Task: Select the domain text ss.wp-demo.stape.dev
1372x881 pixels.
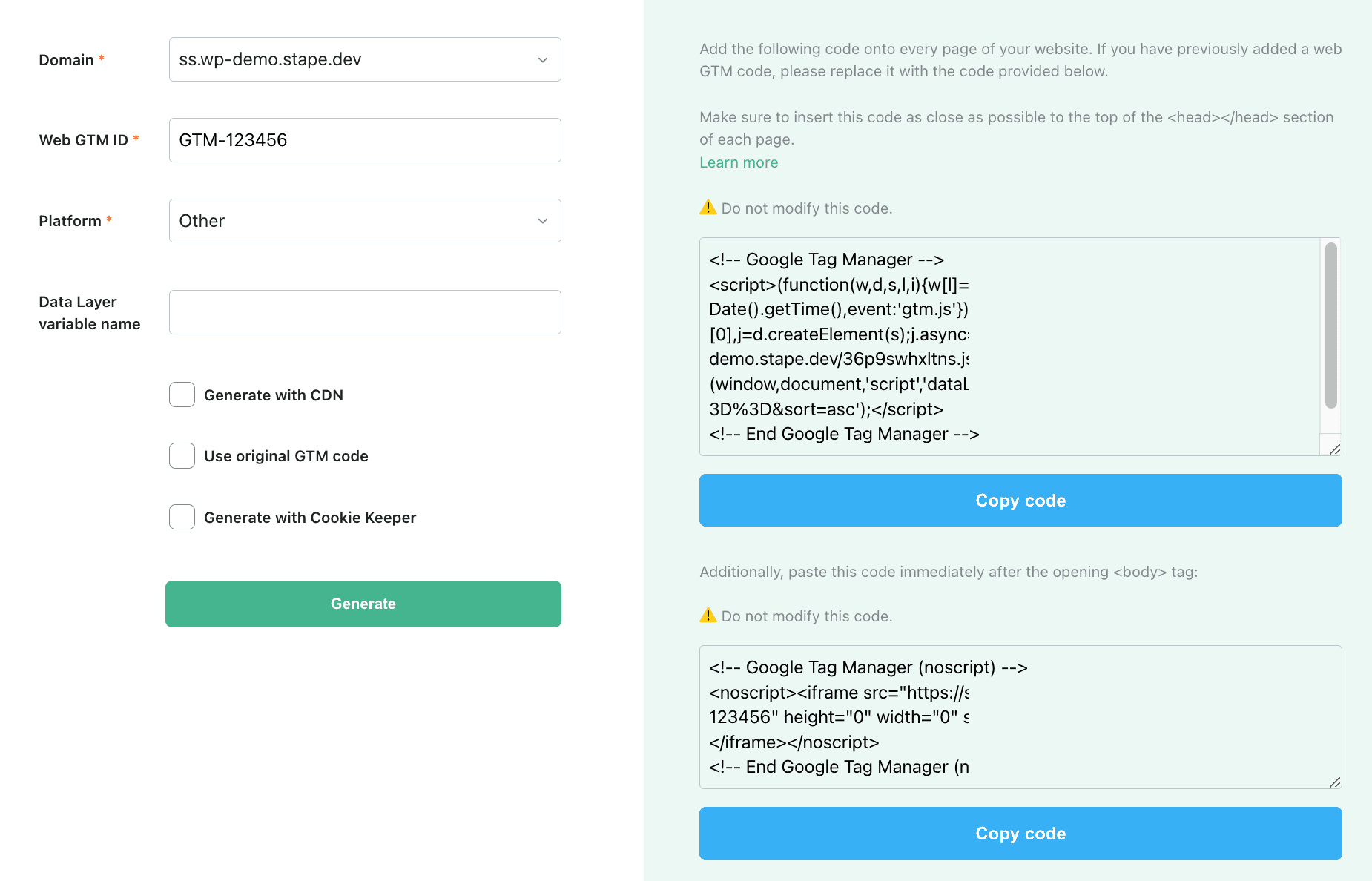Action: tap(267, 59)
